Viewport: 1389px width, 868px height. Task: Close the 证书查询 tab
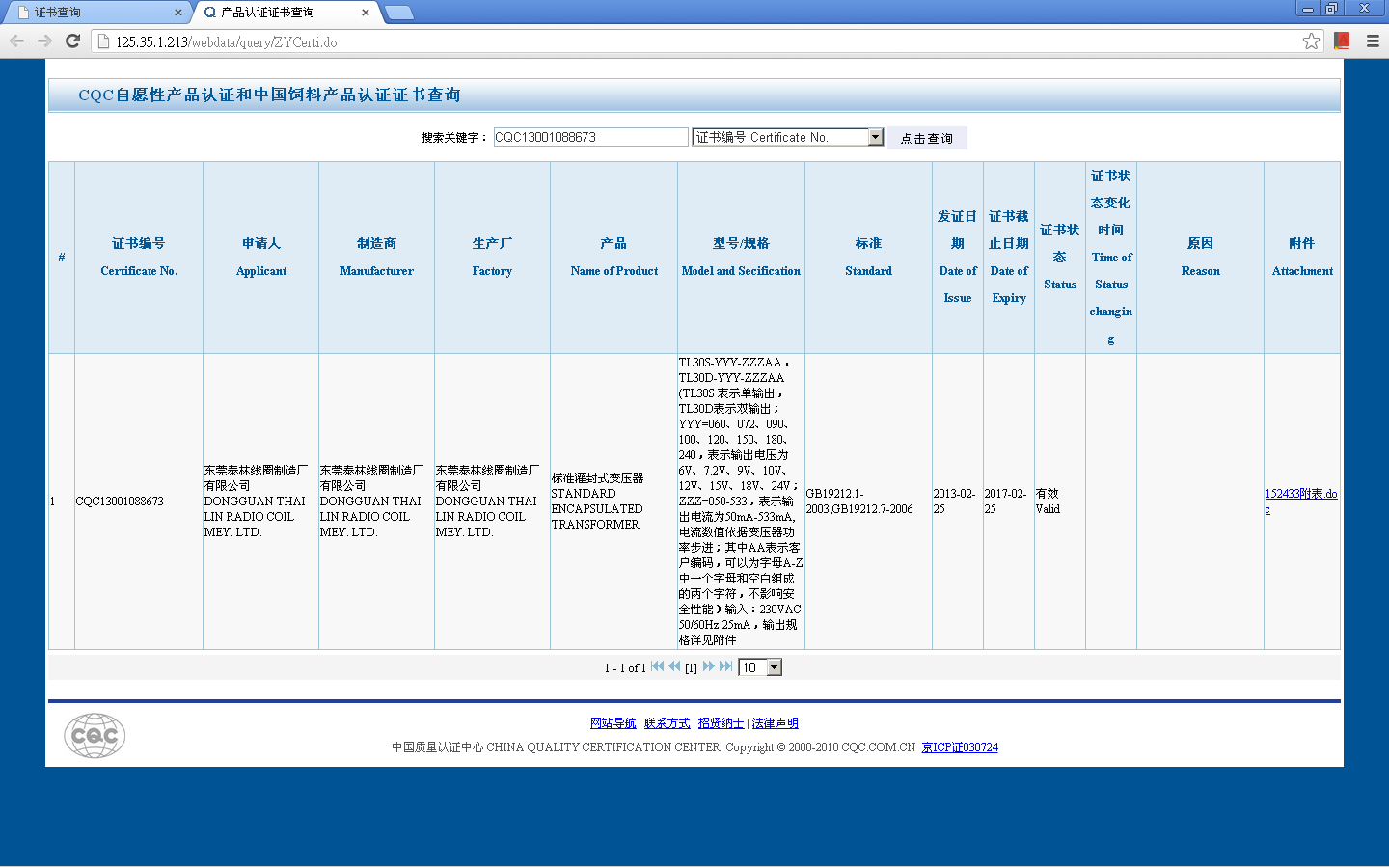pyautogui.click(x=177, y=13)
